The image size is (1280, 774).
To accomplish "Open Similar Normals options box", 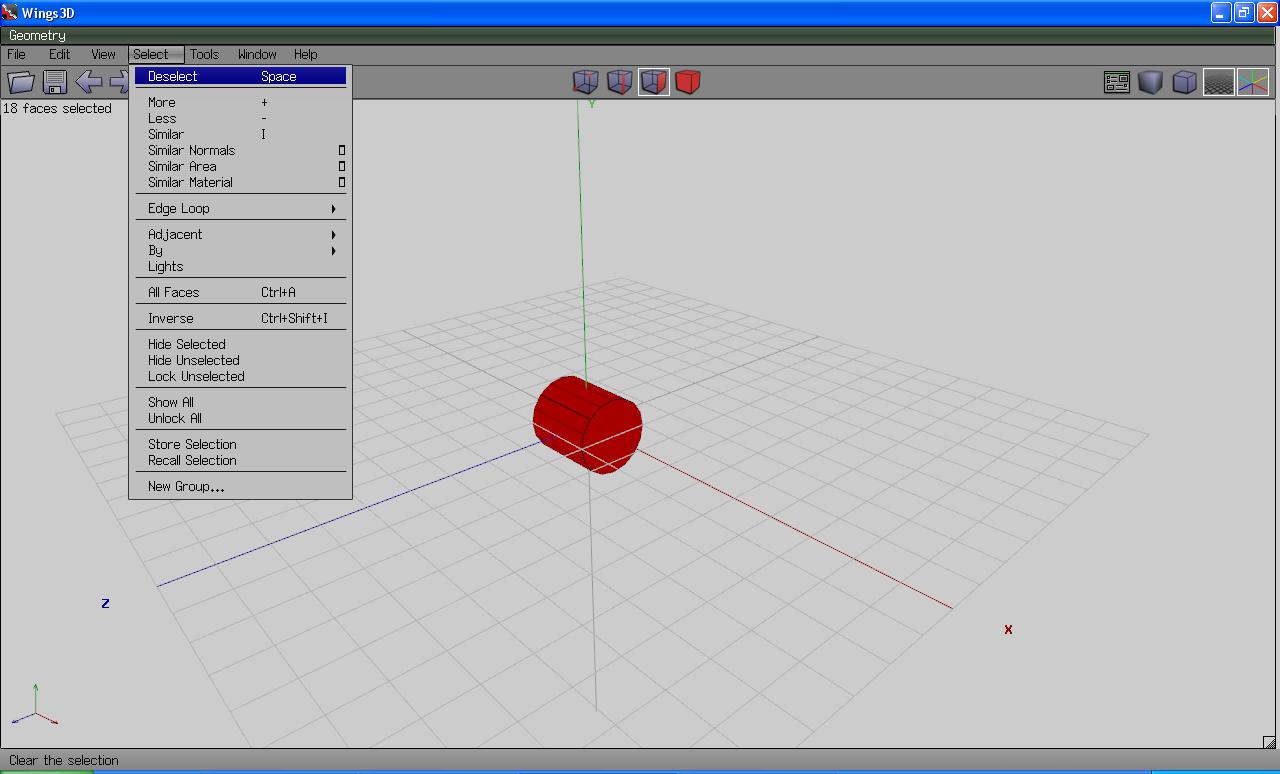I will pyautogui.click(x=341, y=151).
